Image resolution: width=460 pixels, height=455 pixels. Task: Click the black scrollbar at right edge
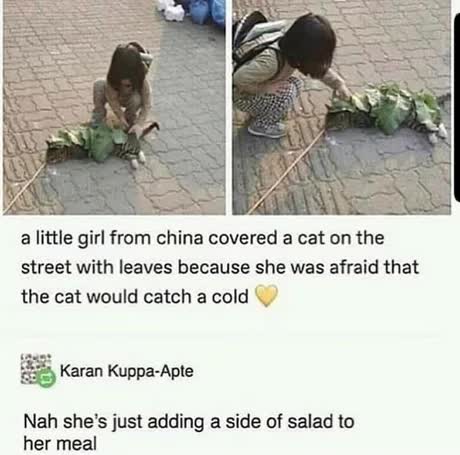coord(457,107)
